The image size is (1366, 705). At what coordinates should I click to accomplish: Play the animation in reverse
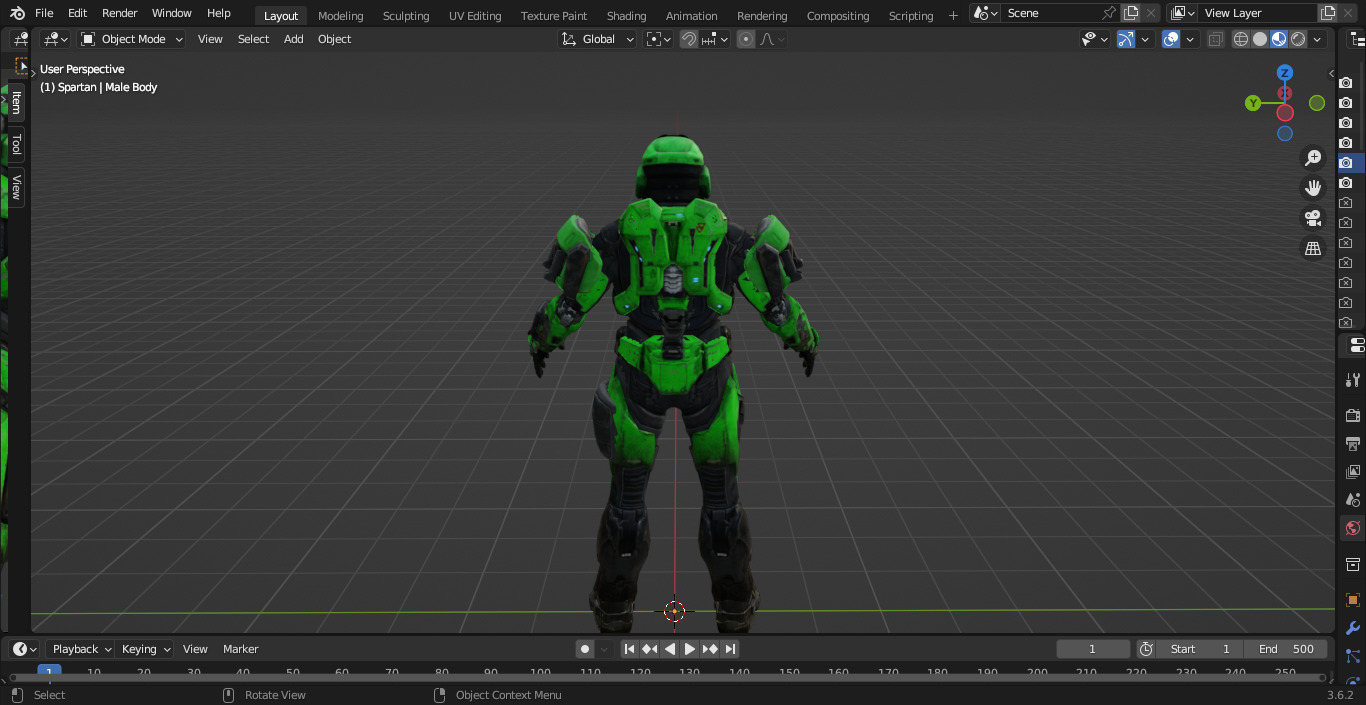coord(670,649)
